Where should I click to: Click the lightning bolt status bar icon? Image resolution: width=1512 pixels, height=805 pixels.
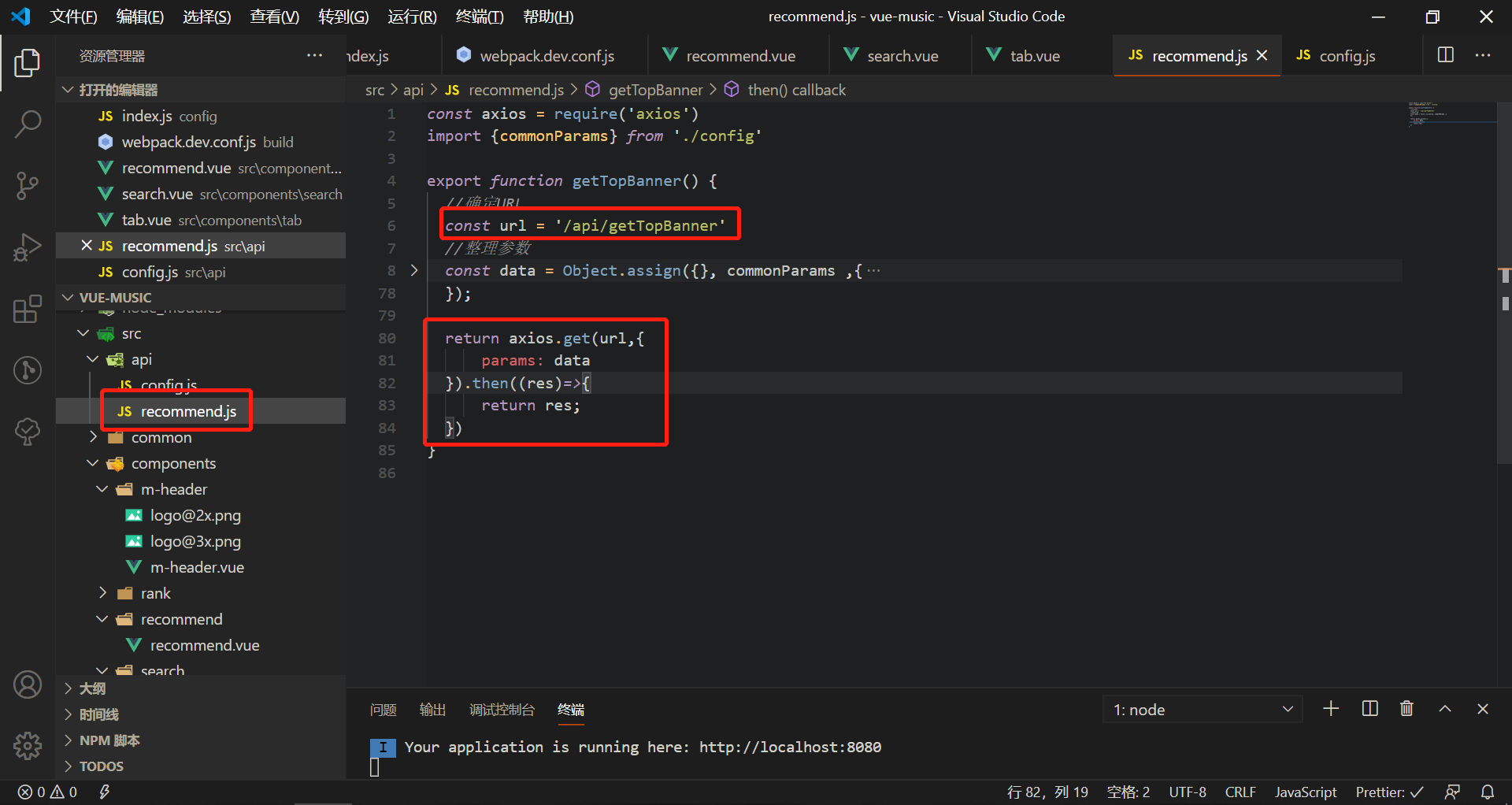point(104,792)
